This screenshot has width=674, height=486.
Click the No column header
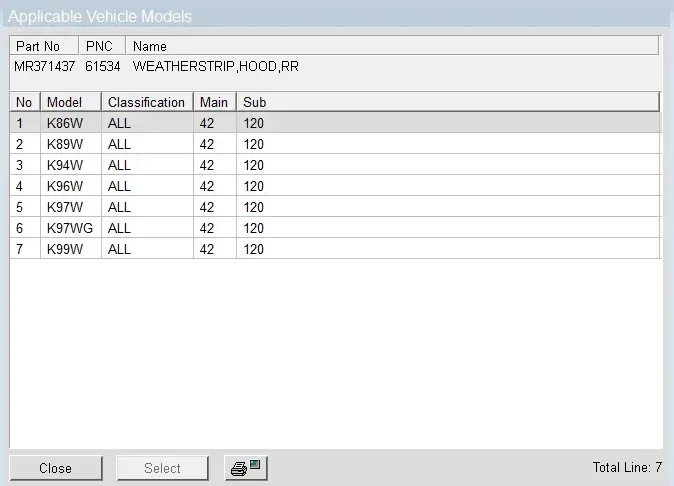pyautogui.click(x=25, y=102)
